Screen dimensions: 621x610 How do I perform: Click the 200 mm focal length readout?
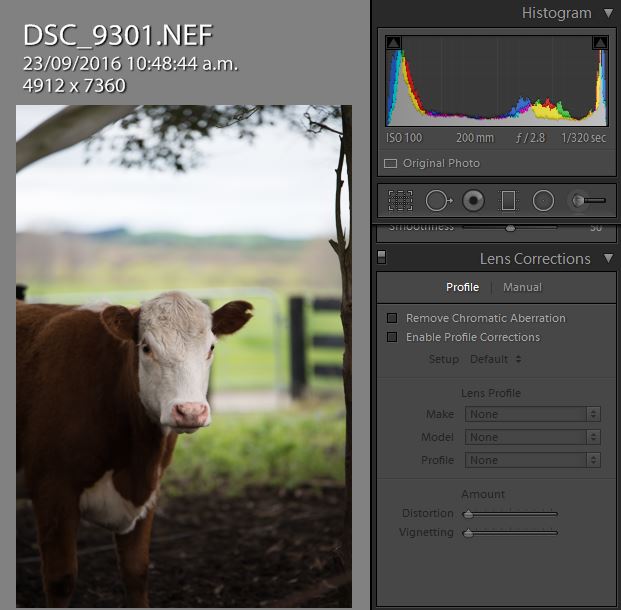pos(475,138)
